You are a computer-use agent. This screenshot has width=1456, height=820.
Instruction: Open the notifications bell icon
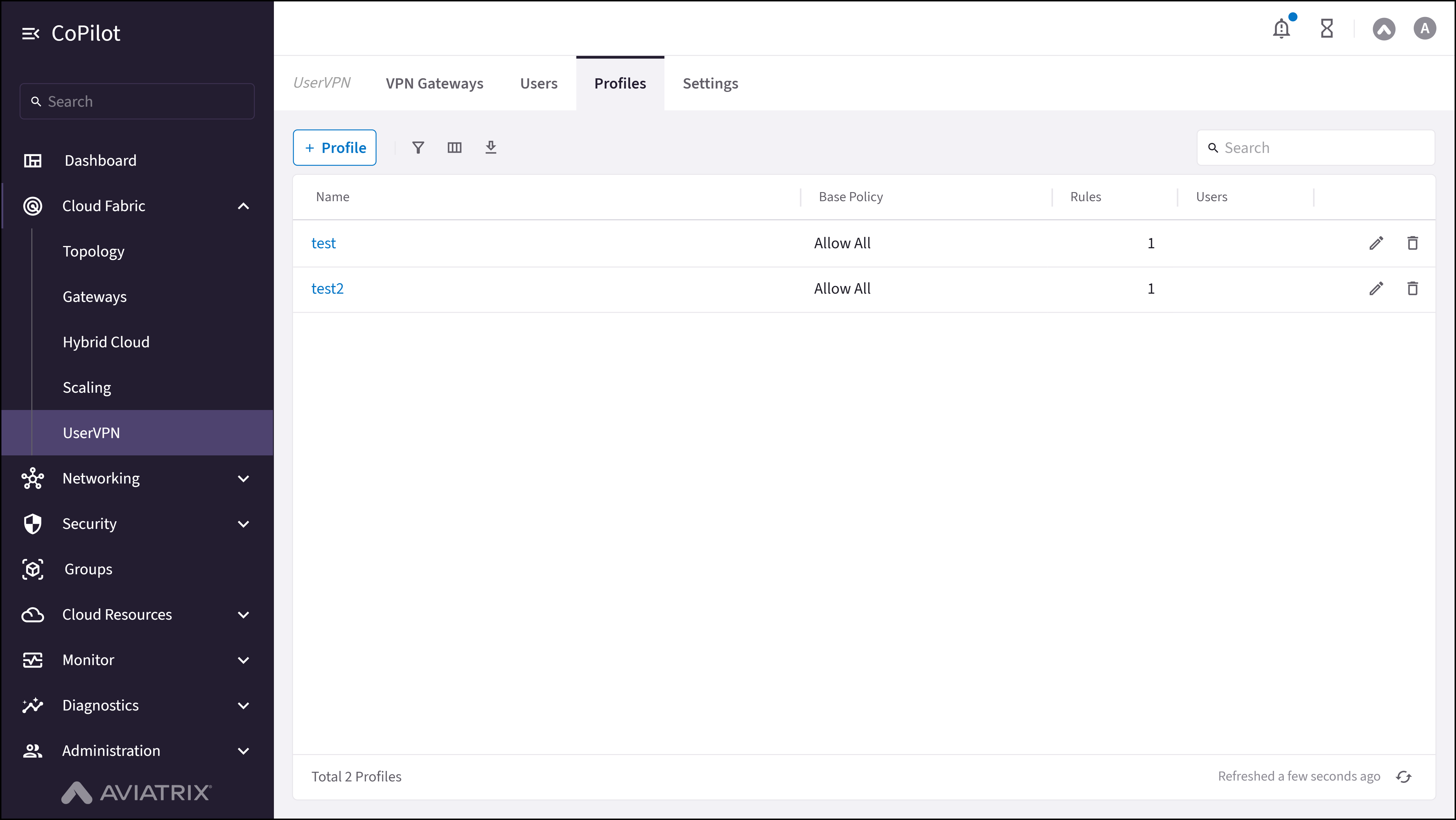(1281, 28)
